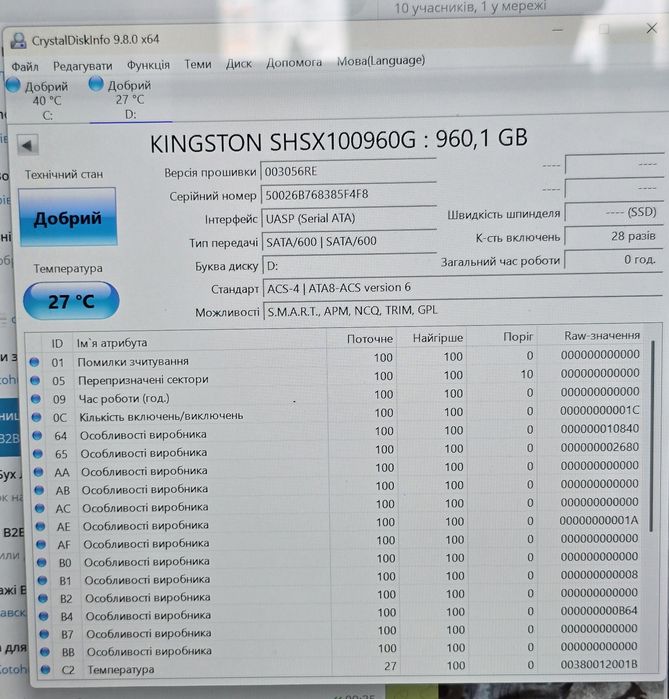Image resolution: width=669 pixels, height=699 pixels.
Task: Click raw value 000000010840
Action: (x=600, y=429)
